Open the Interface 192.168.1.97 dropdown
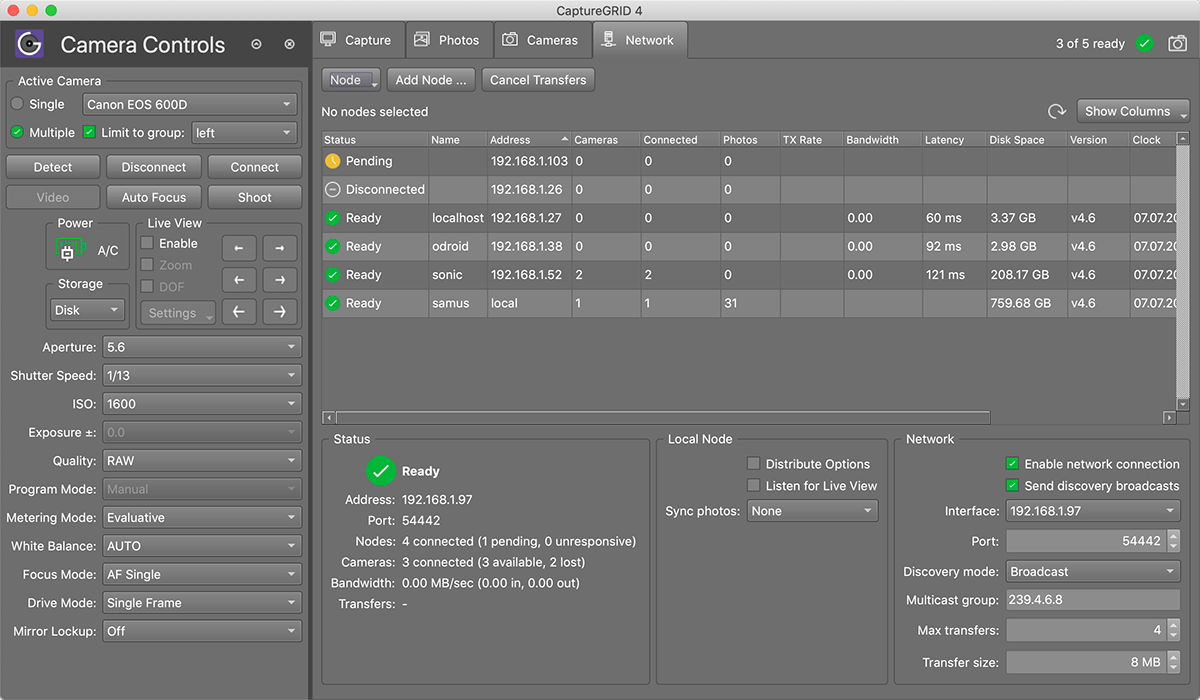1200x700 pixels. pyautogui.click(x=1093, y=511)
